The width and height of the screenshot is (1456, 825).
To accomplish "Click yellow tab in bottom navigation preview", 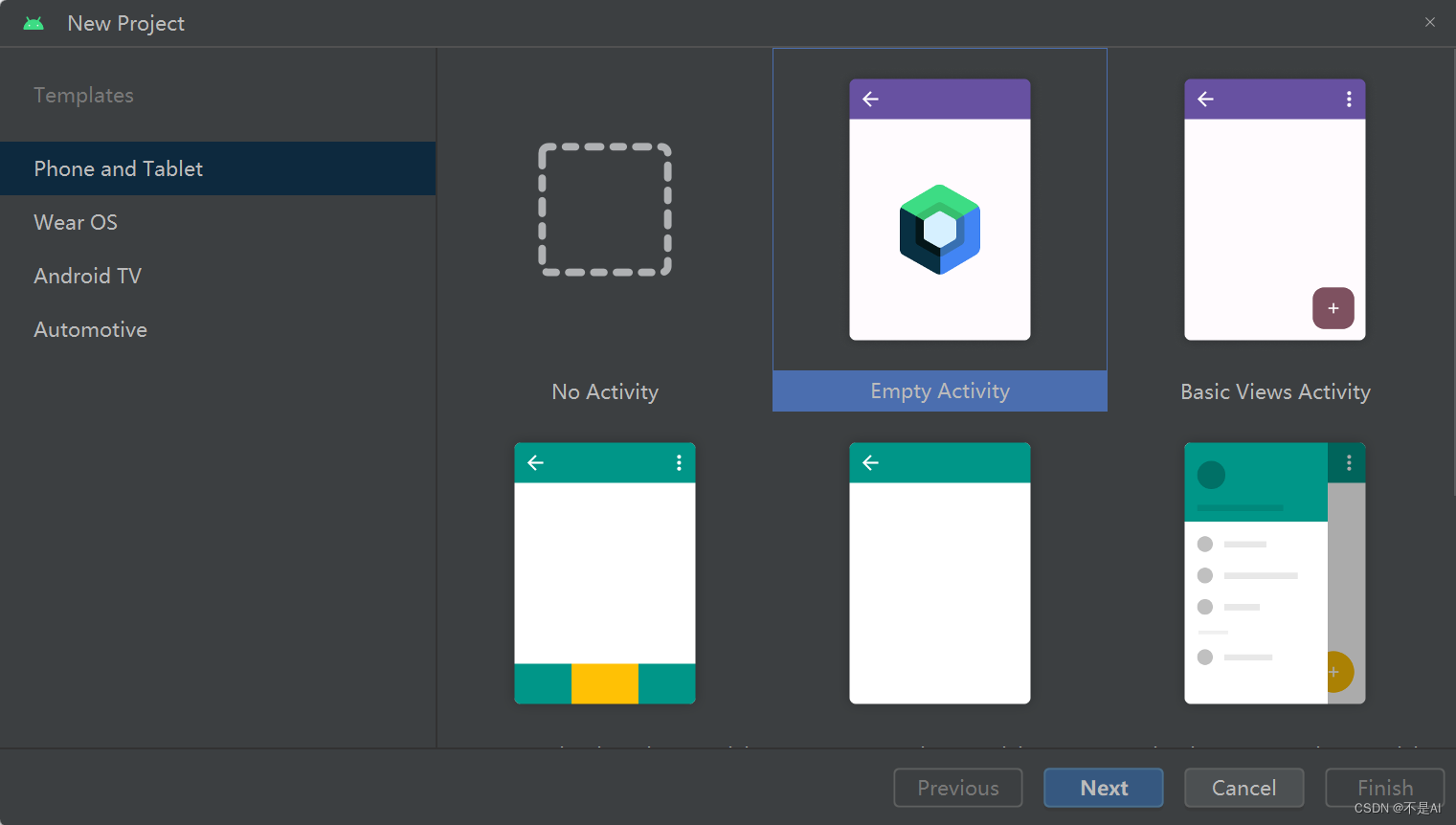I will click(605, 683).
